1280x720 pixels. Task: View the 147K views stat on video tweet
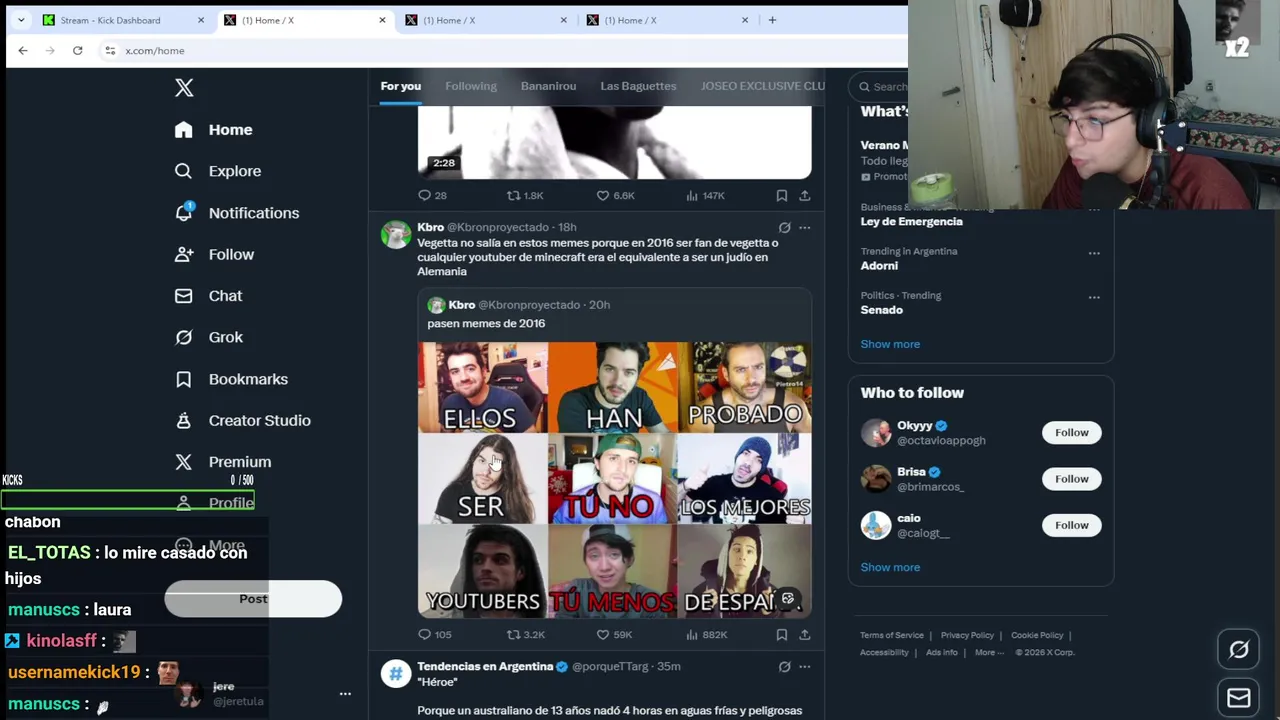pos(705,196)
